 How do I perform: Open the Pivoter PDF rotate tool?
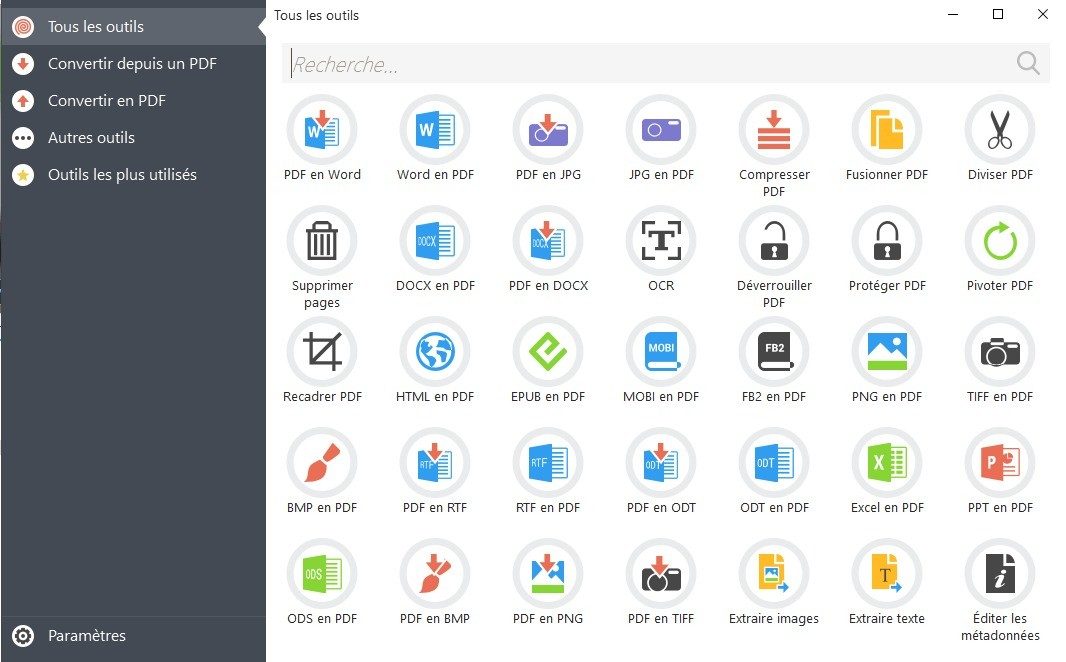999,241
